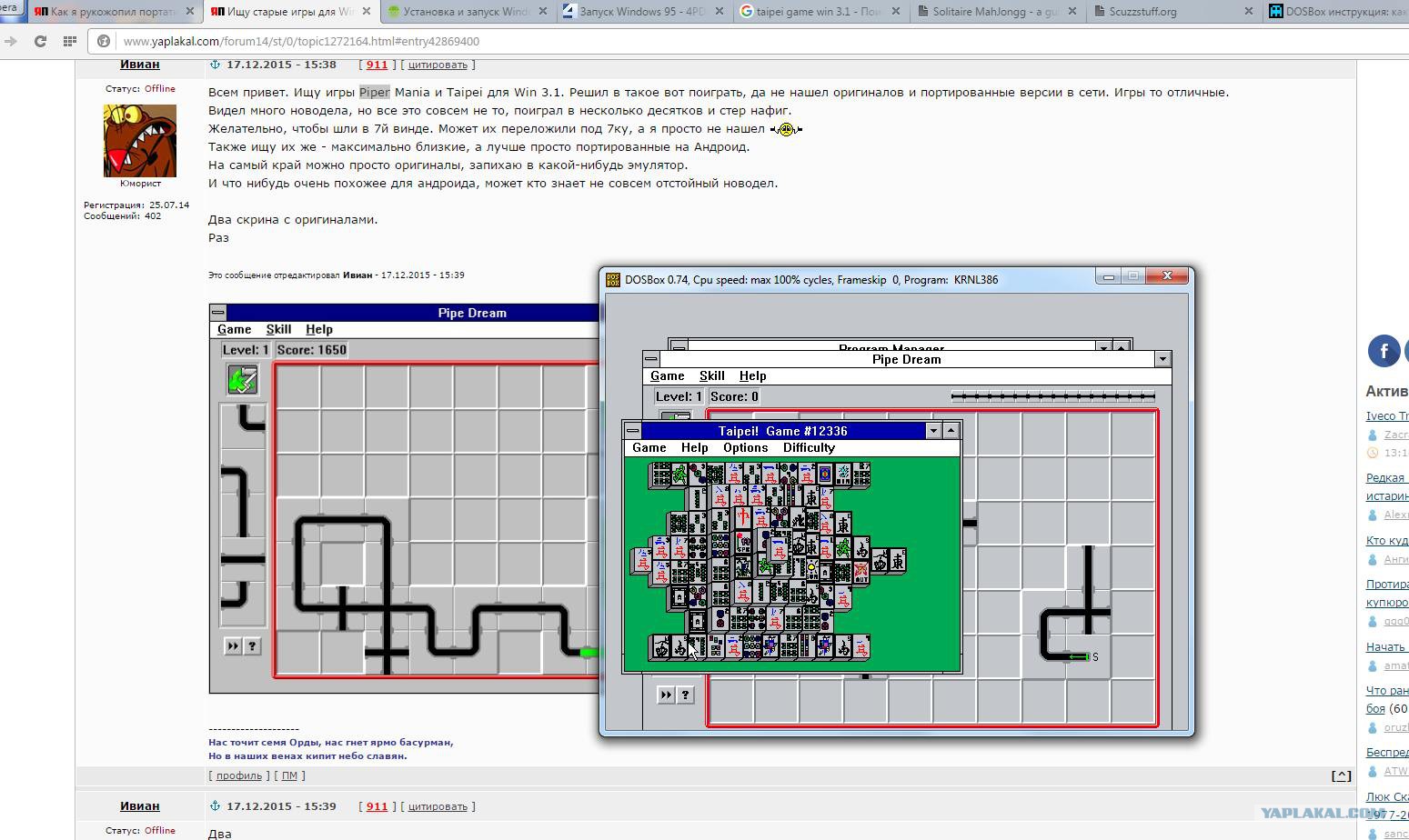
Task: Click Pipe Dream window's down-arrow in DOSBox
Action: click(x=1162, y=359)
